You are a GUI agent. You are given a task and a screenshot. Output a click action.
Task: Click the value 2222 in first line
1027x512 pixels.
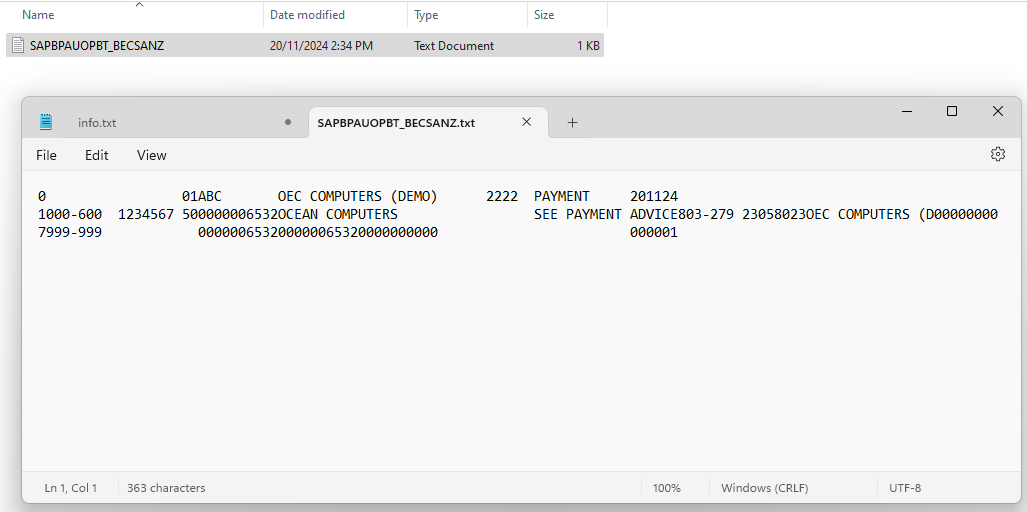click(502, 196)
